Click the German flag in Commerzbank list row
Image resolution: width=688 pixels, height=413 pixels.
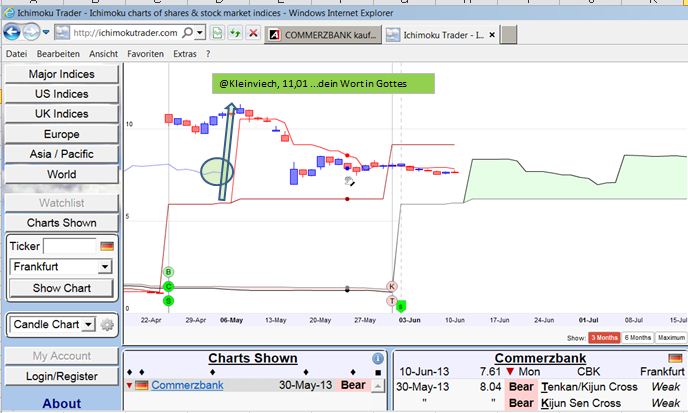(x=141, y=386)
